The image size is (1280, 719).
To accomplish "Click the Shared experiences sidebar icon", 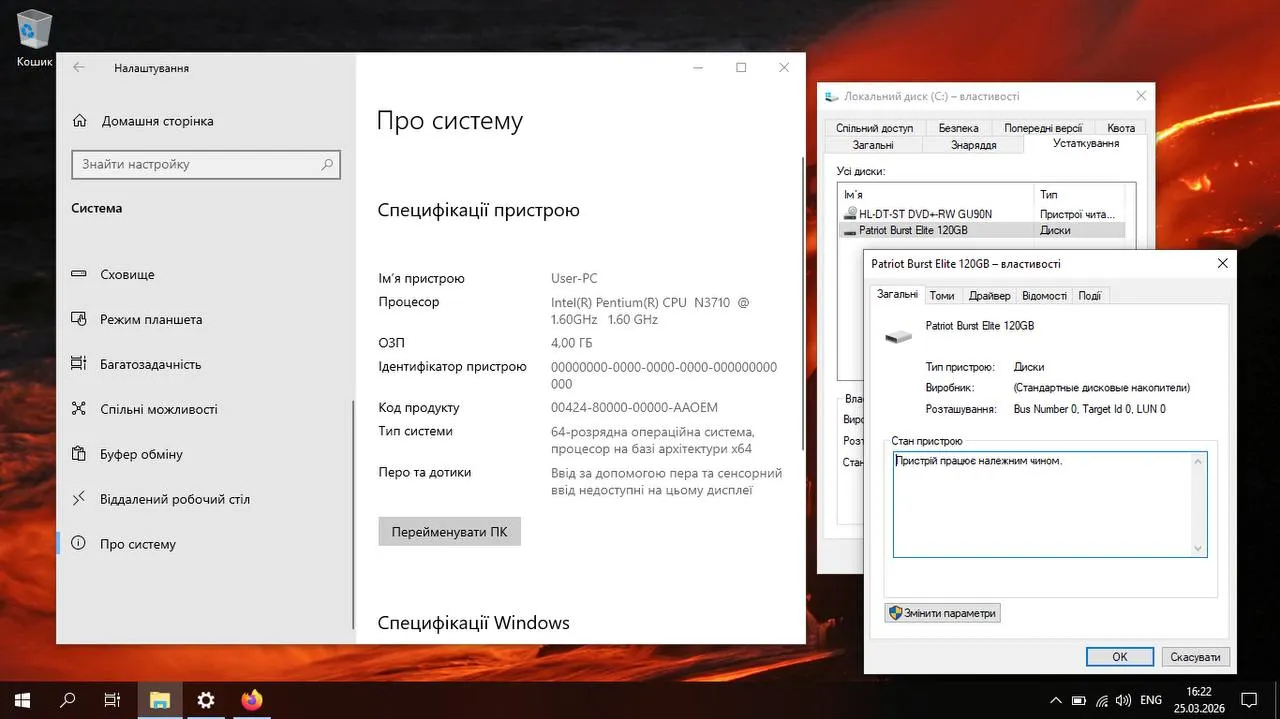I will [80, 409].
